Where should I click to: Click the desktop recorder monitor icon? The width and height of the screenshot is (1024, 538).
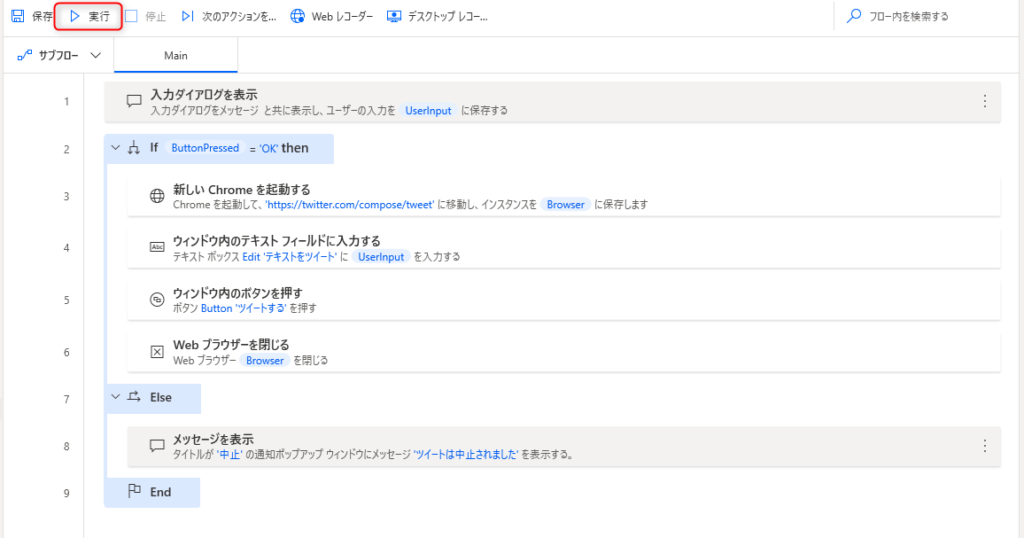click(394, 16)
